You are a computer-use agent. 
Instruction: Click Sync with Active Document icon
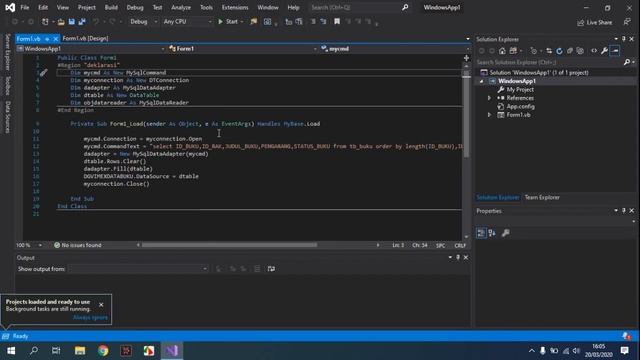click(549, 51)
